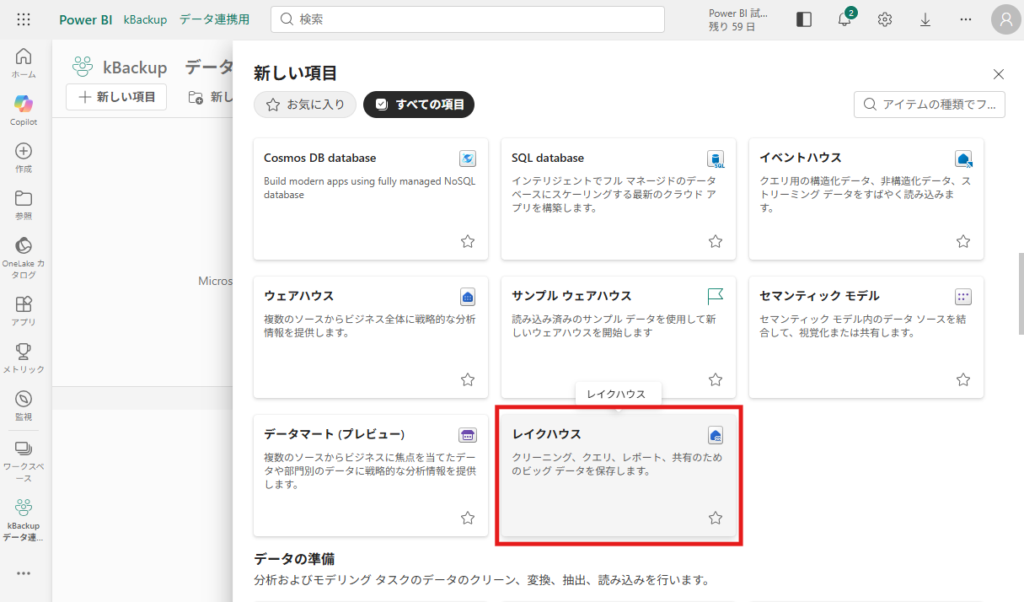Open OneLake catalog in left sidebar
Screen dimensions: 1024x602
[23, 246]
